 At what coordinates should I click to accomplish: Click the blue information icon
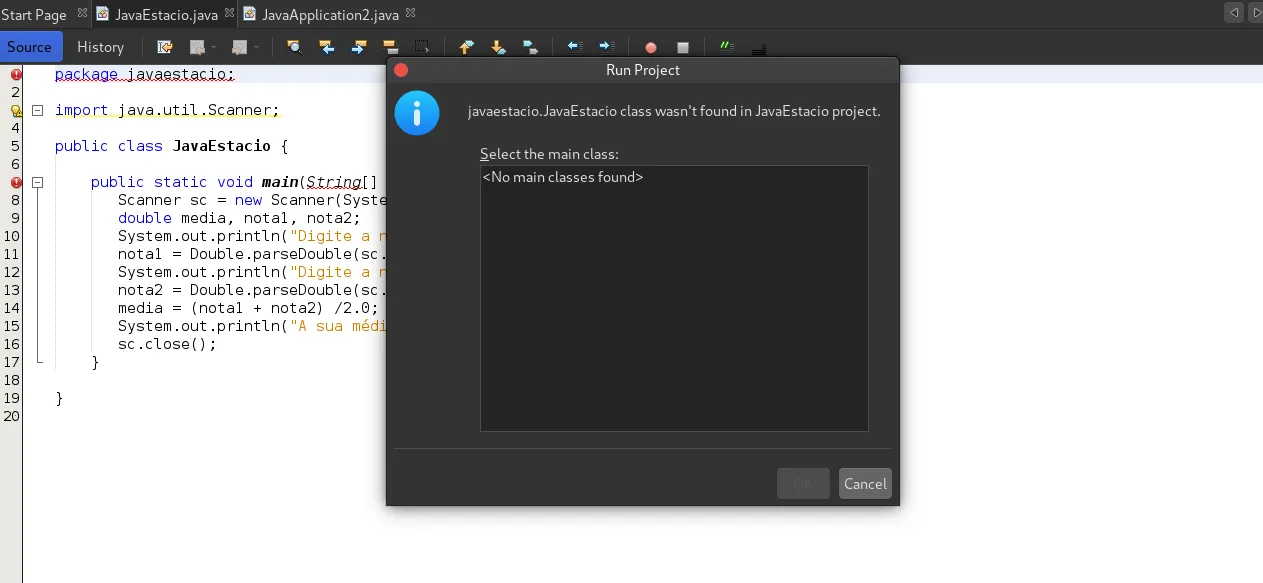(x=417, y=112)
